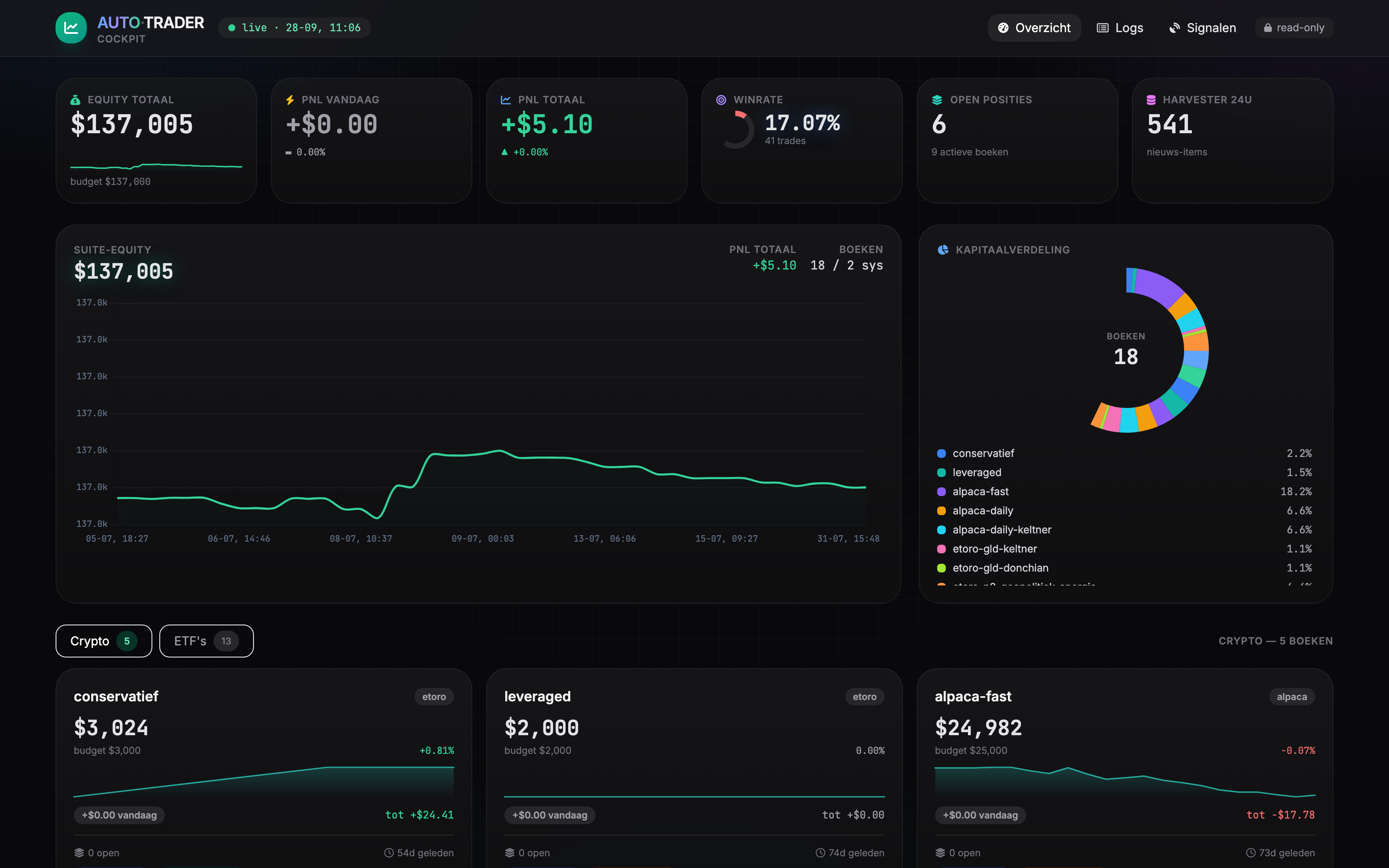Click the PNL Totaal +$5.10 card value
Viewport: 1389px width, 868px height.
pyautogui.click(x=547, y=125)
